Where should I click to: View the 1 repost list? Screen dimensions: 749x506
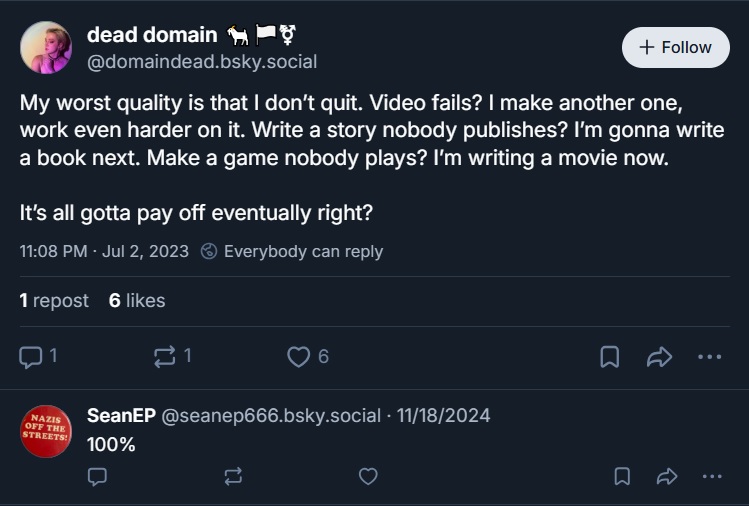pyautogui.click(x=54, y=300)
